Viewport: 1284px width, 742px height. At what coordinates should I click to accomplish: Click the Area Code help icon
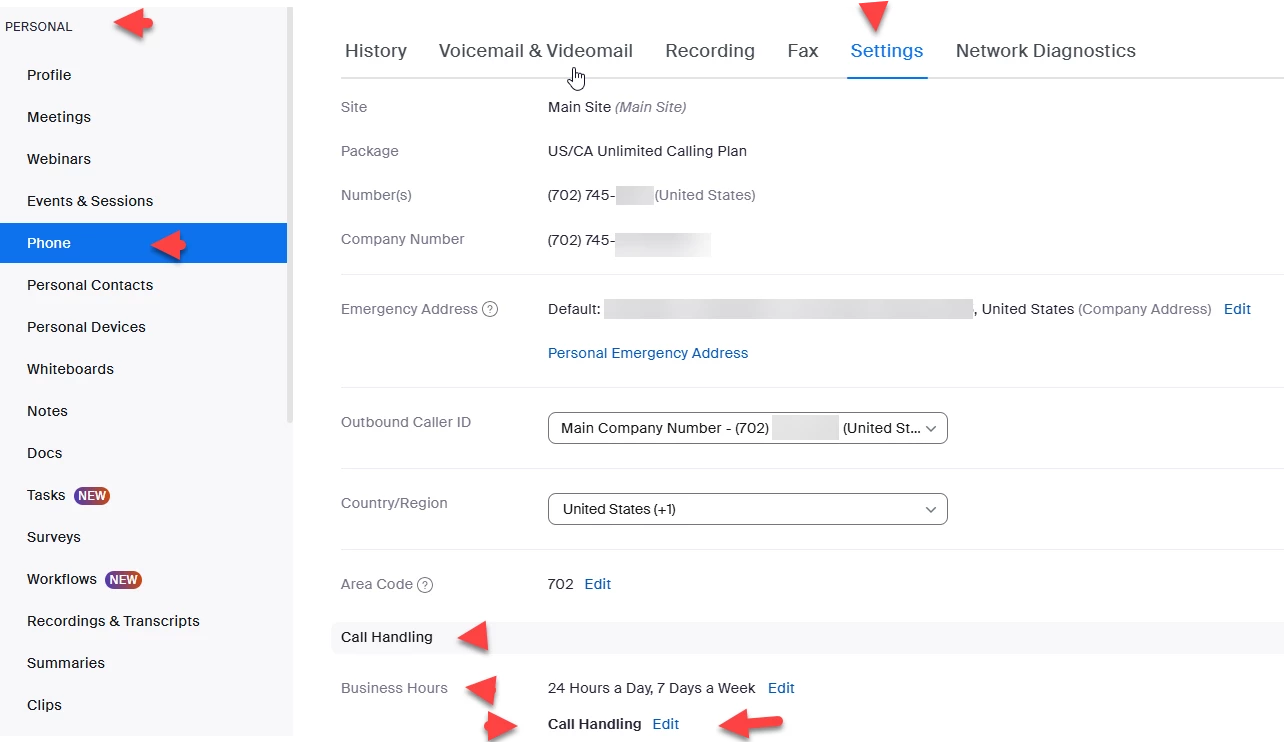point(425,585)
